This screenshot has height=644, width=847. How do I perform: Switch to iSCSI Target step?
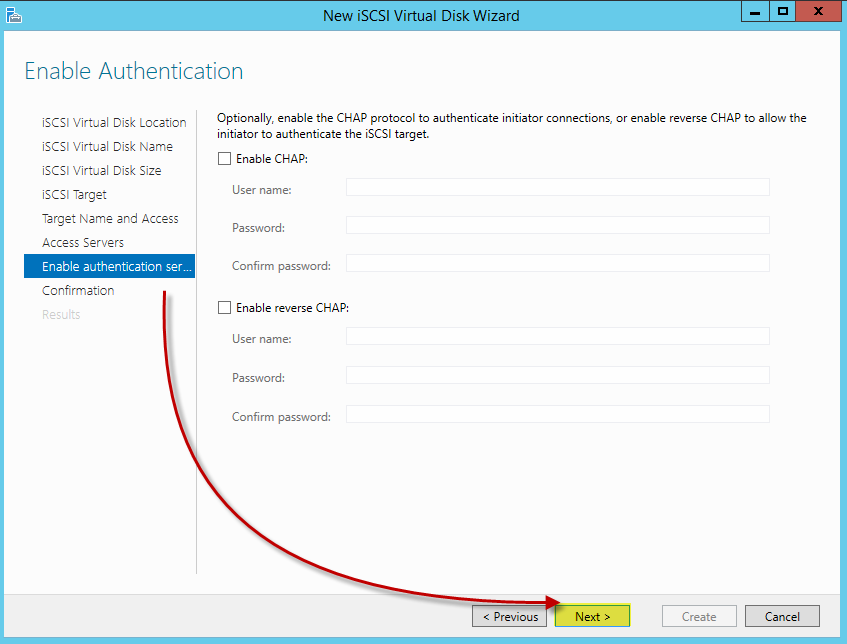75,194
